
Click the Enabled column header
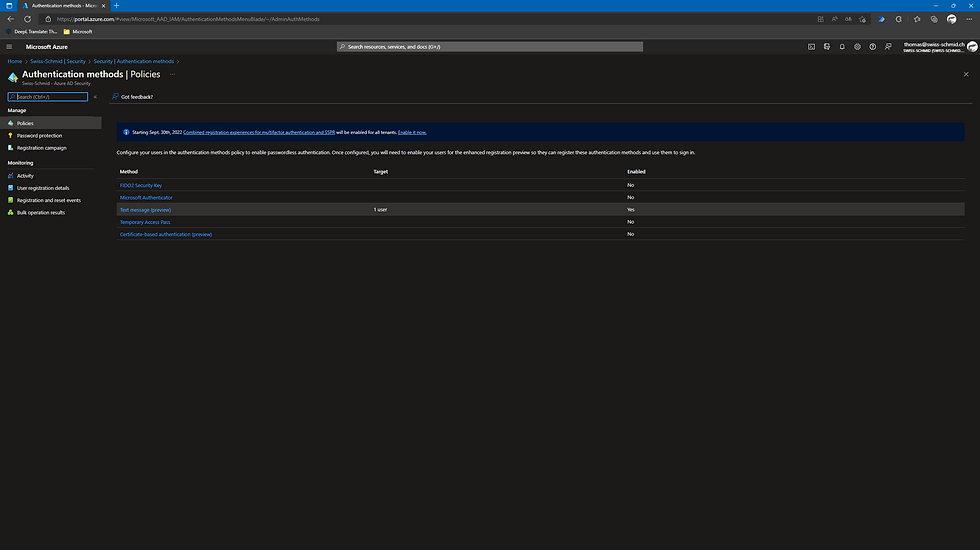pyautogui.click(x=636, y=171)
